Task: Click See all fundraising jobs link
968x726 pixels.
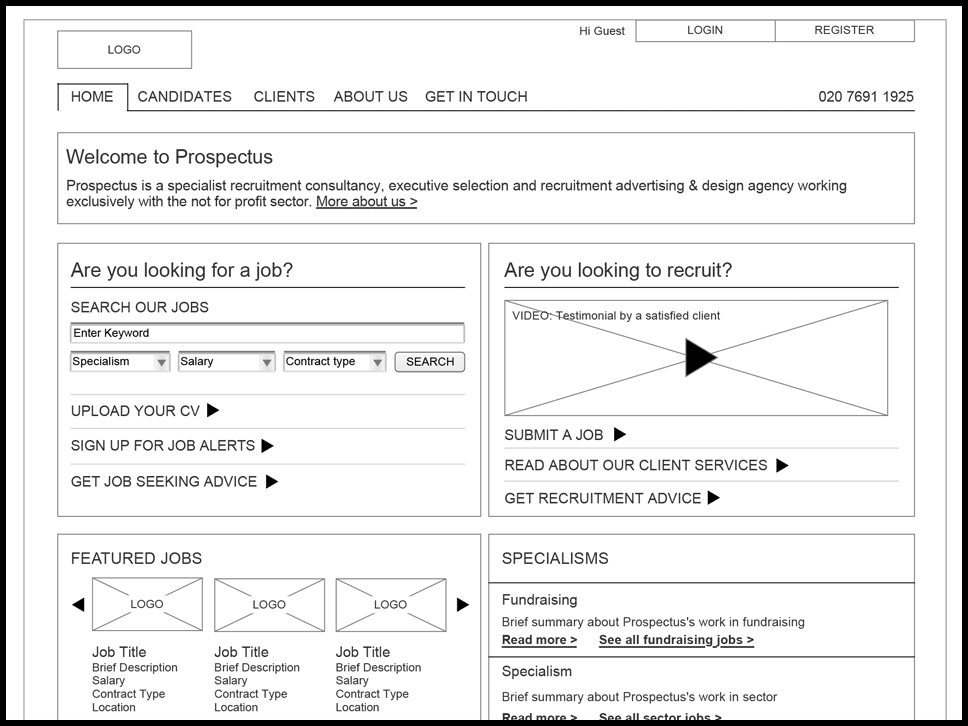Action: [676, 640]
